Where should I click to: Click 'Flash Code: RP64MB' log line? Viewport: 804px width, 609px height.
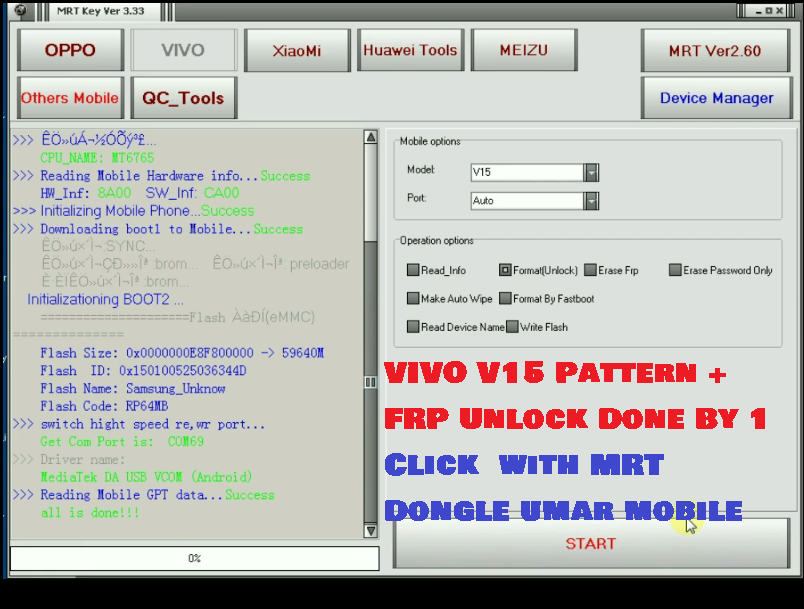104,406
